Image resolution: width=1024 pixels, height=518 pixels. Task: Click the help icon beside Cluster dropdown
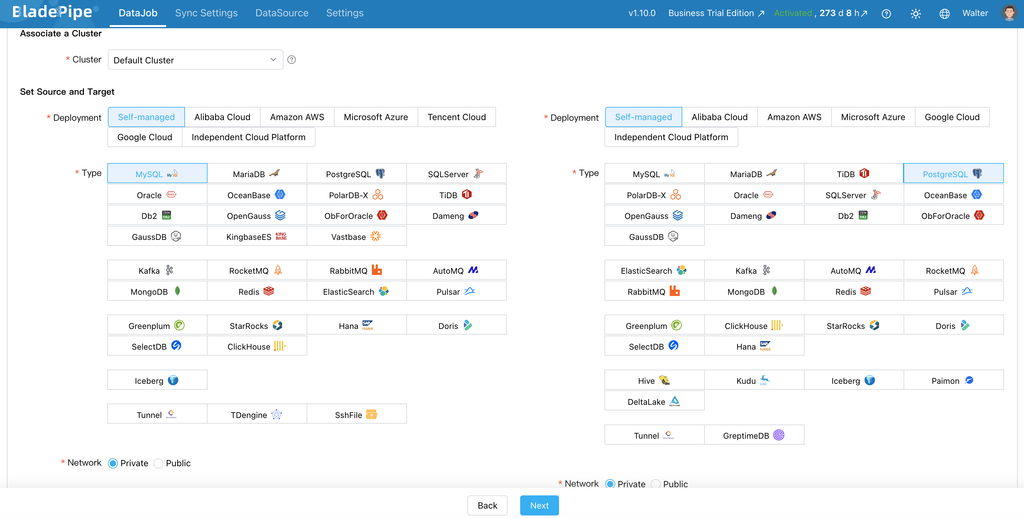[292, 59]
